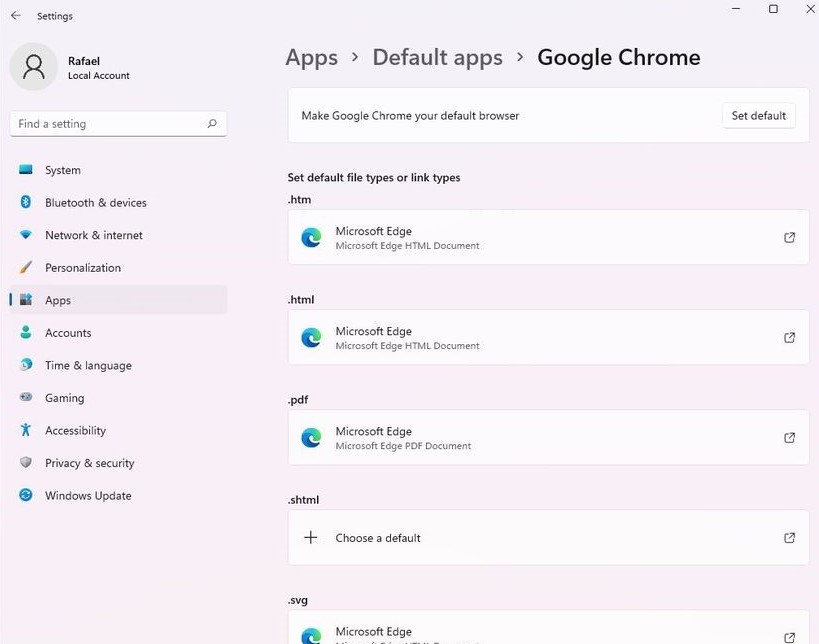The image size is (819, 644).
Task: Open Privacy & security settings
Action: (x=119, y=463)
